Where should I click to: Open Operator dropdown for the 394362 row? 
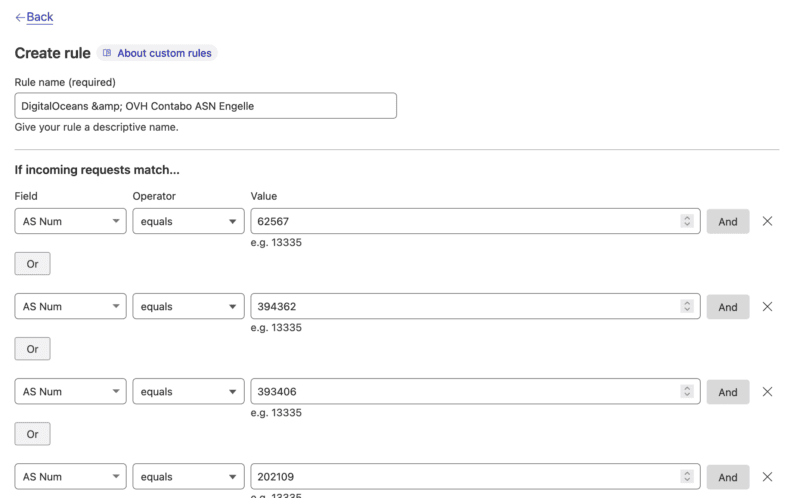188,307
